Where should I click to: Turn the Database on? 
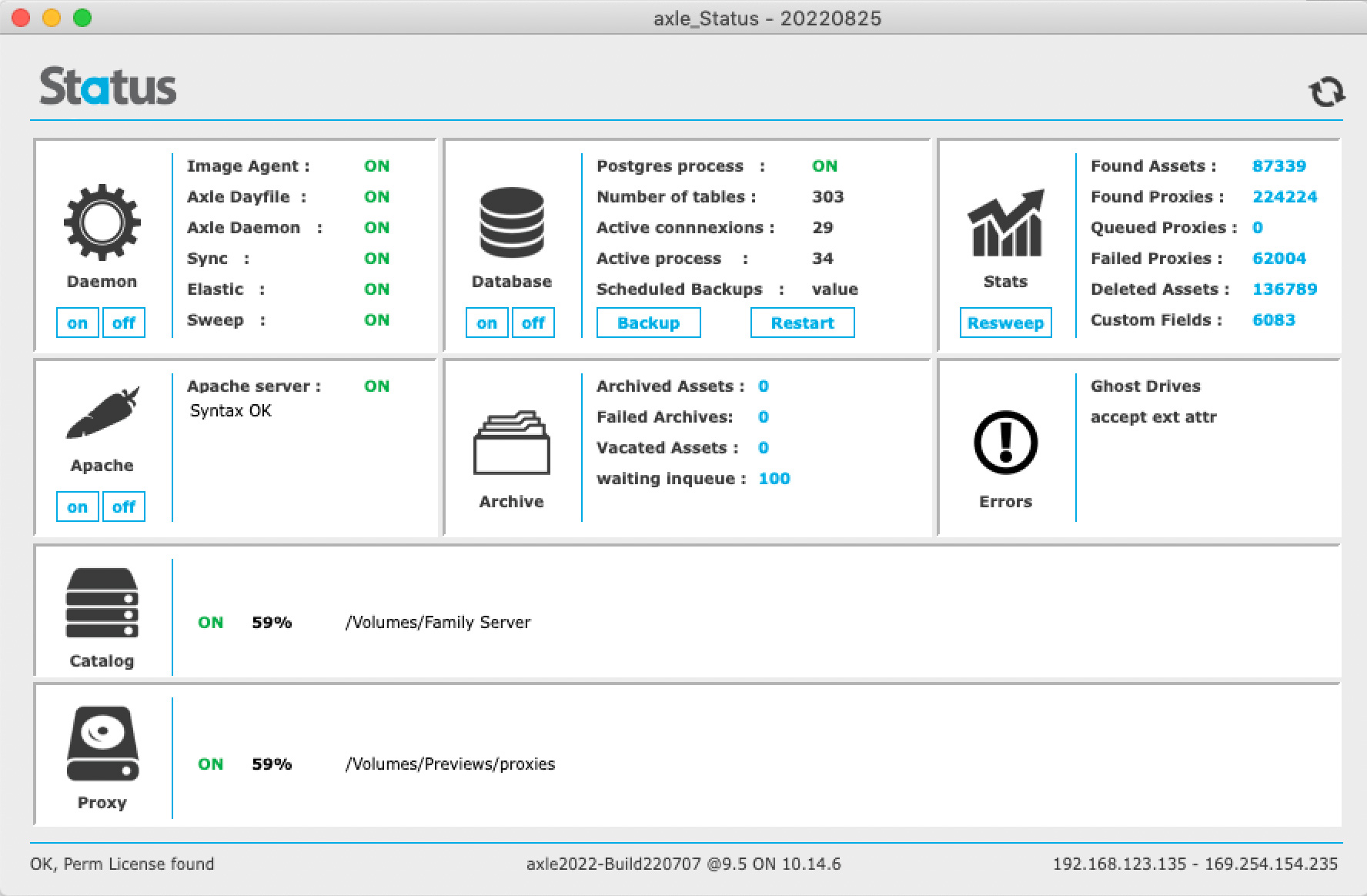[487, 323]
